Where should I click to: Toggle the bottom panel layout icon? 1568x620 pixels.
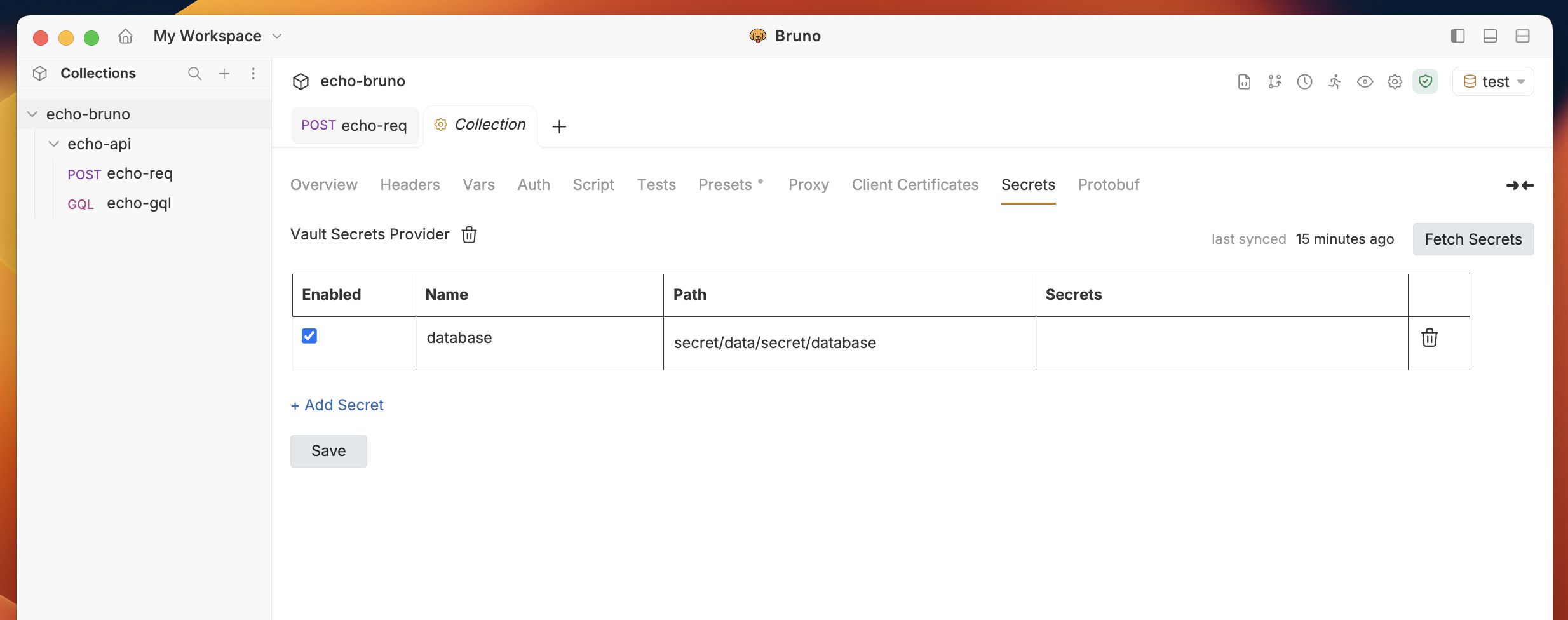[1490, 36]
